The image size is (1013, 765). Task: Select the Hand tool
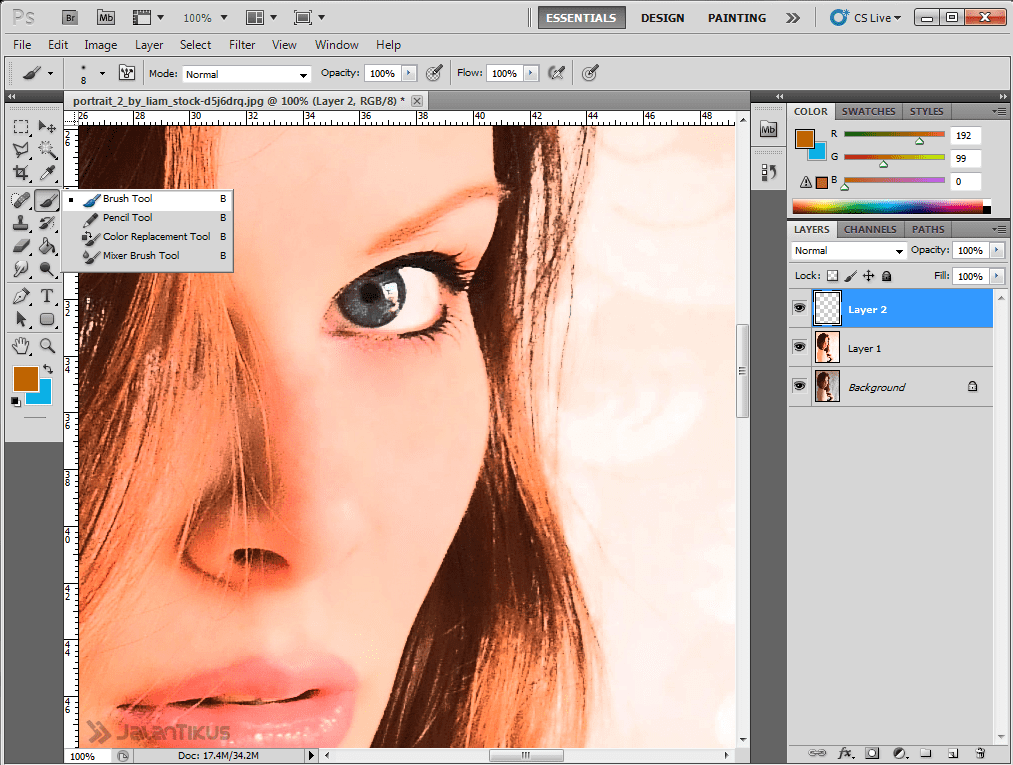point(21,346)
